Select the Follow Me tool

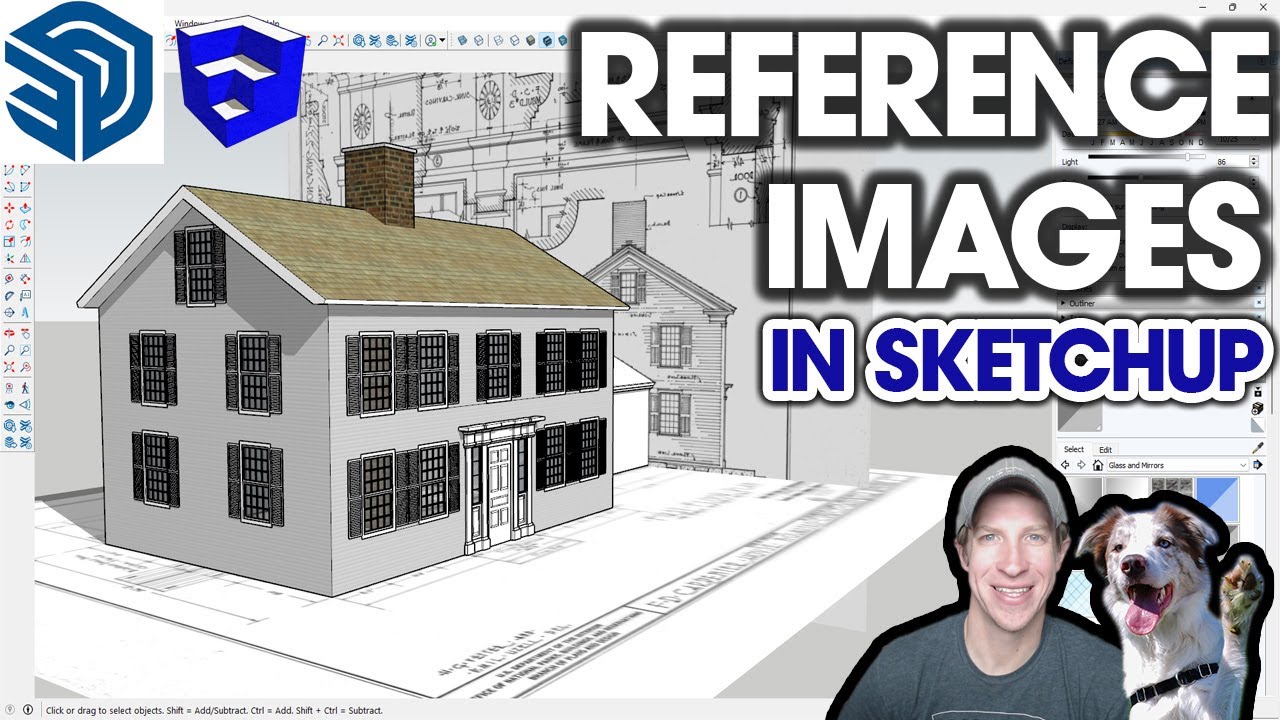(25, 223)
